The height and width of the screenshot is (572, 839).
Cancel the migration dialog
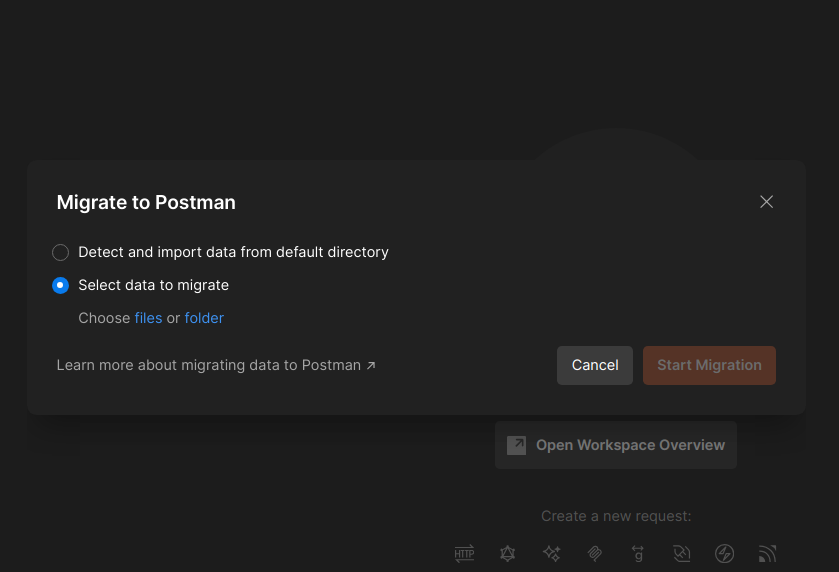[x=594, y=365]
